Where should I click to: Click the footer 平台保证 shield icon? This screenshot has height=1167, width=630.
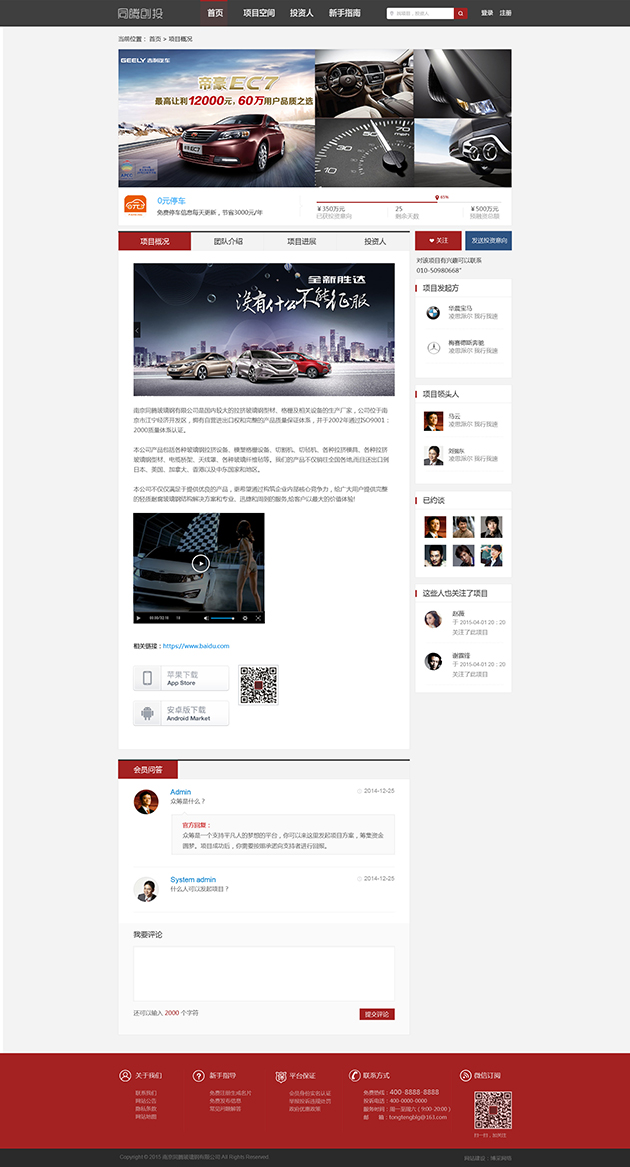tap(281, 1076)
